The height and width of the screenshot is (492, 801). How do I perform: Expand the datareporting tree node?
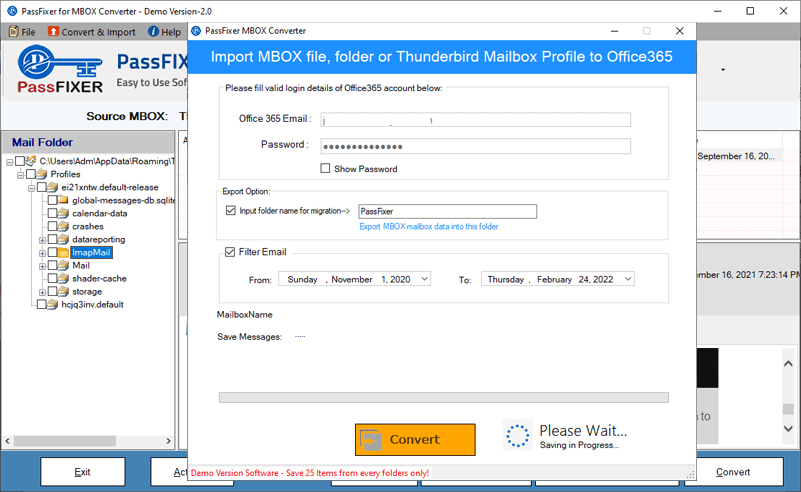[42, 240]
